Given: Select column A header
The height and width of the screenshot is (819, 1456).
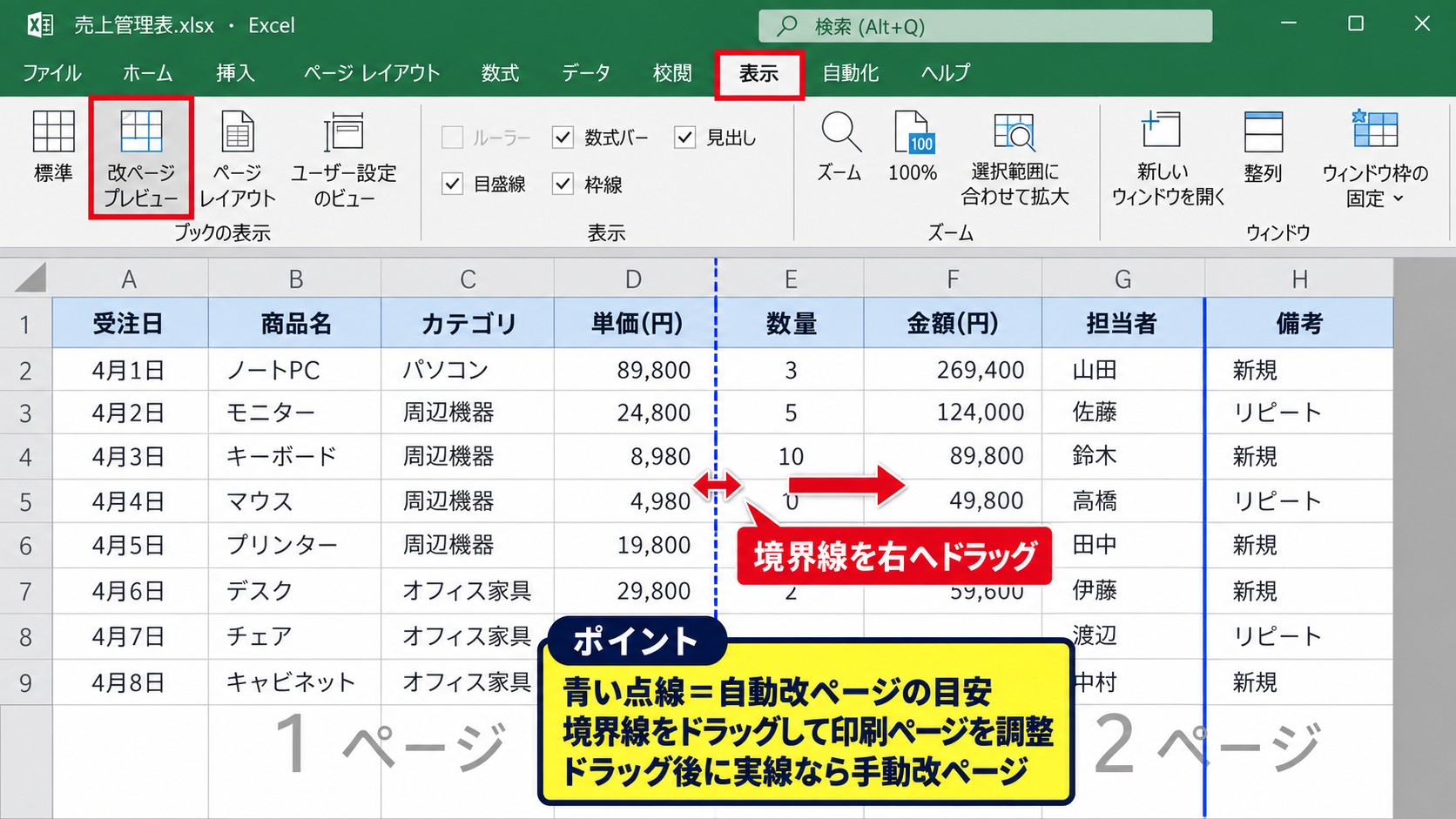Looking at the screenshot, I should 130,279.
